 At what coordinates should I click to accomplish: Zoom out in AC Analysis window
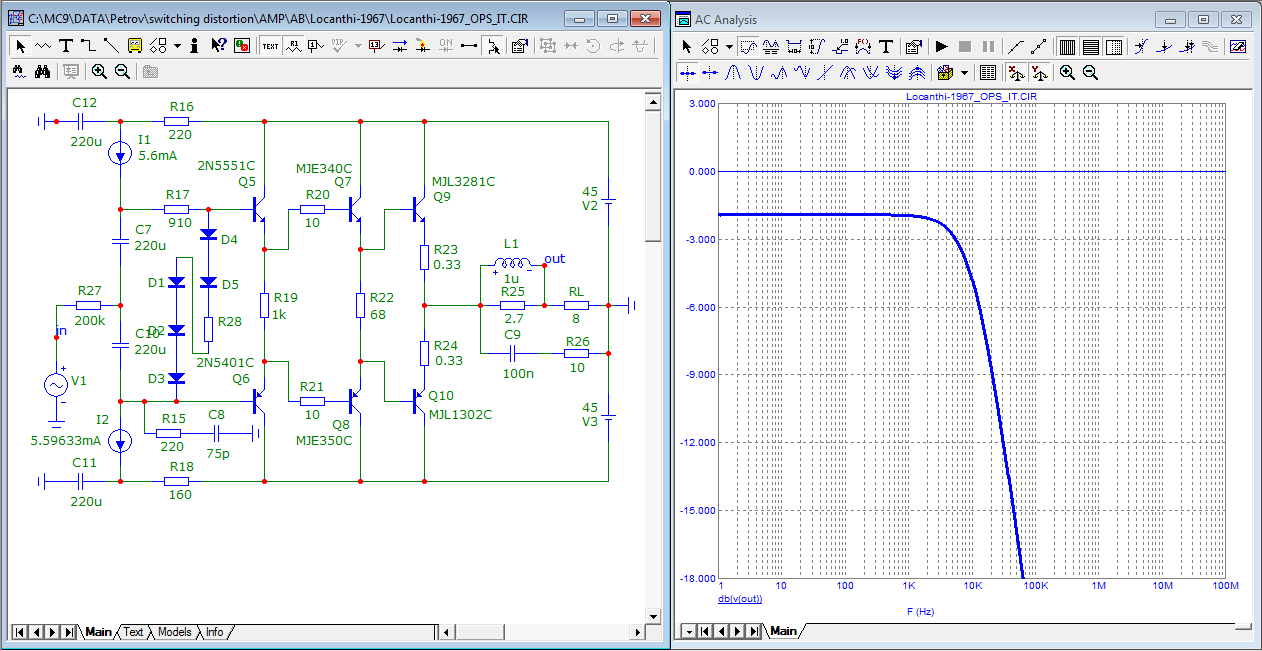pyautogui.click(x=1090, y=72)
